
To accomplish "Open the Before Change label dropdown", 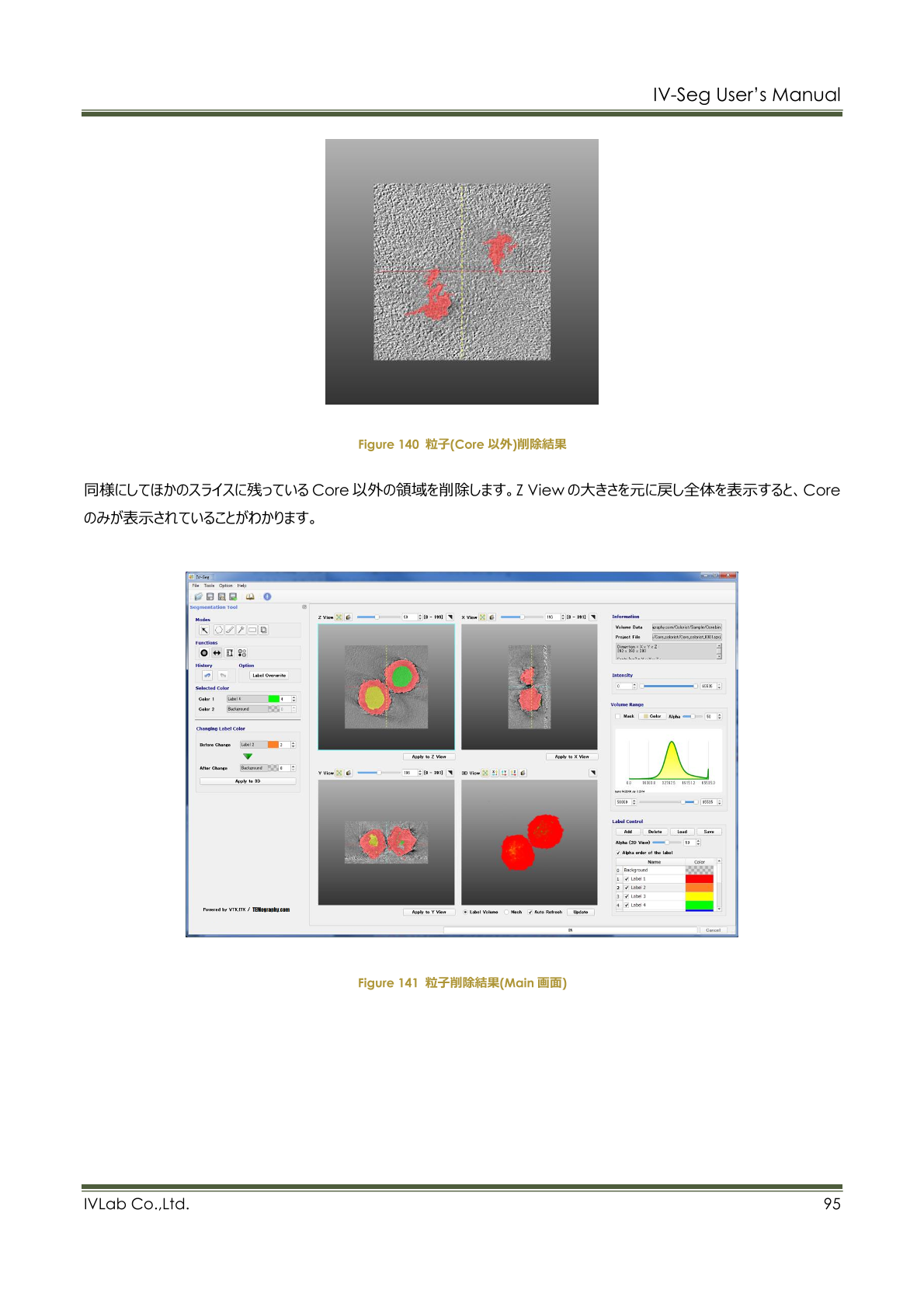I will (253, 745).
